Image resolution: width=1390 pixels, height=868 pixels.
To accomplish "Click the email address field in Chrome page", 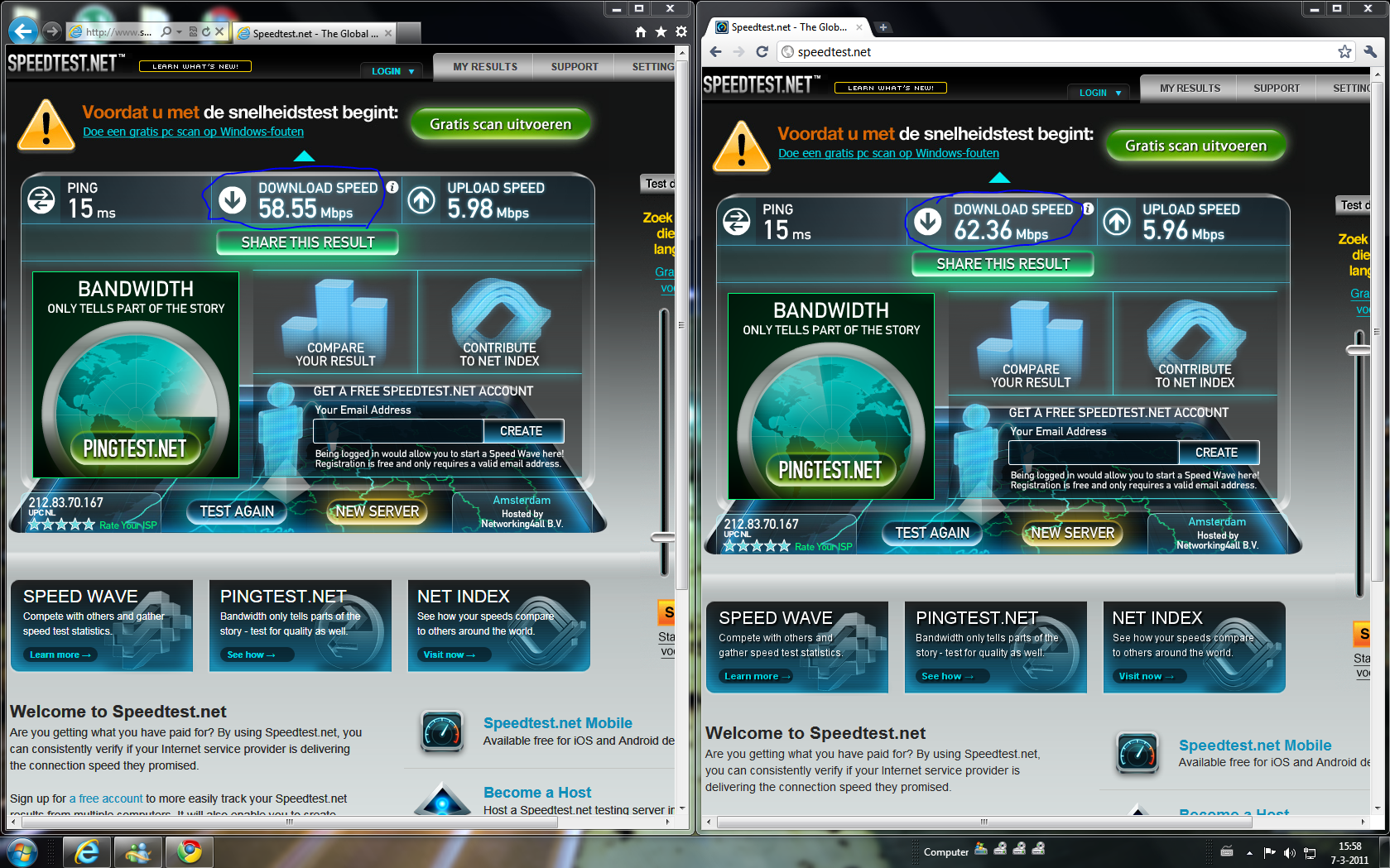I will click(1094, 453).
